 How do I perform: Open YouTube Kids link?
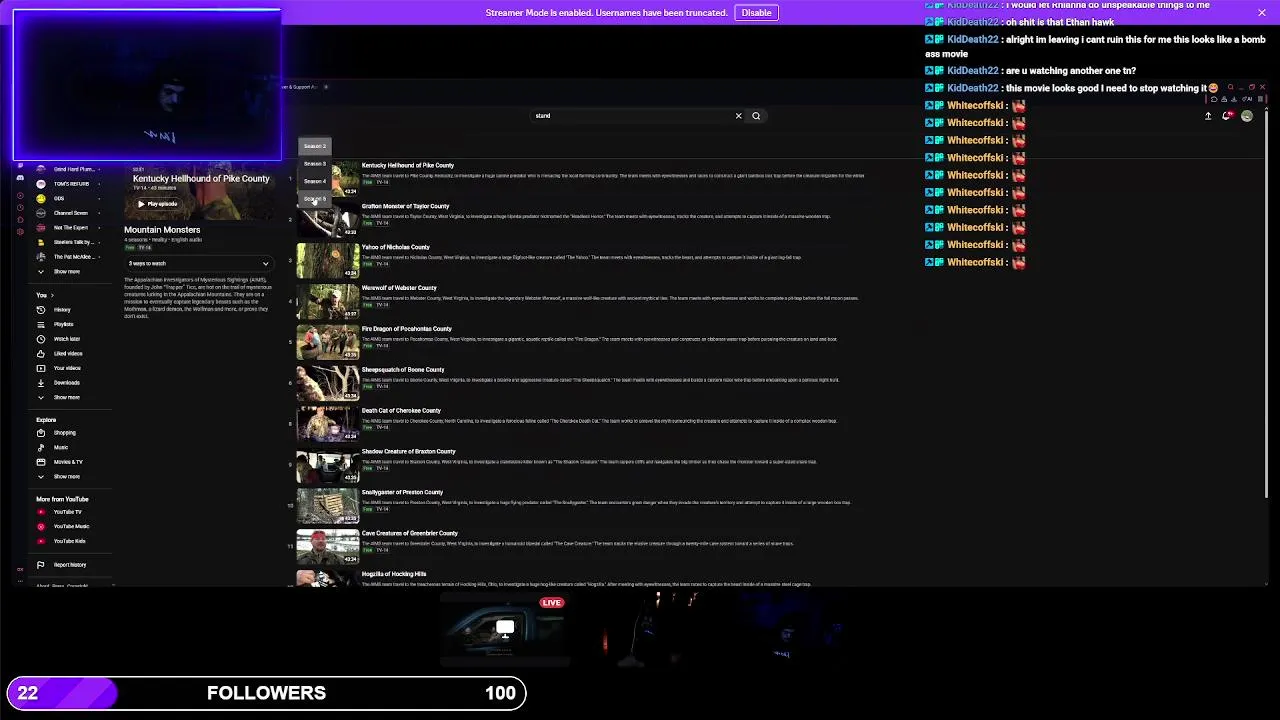69,541
